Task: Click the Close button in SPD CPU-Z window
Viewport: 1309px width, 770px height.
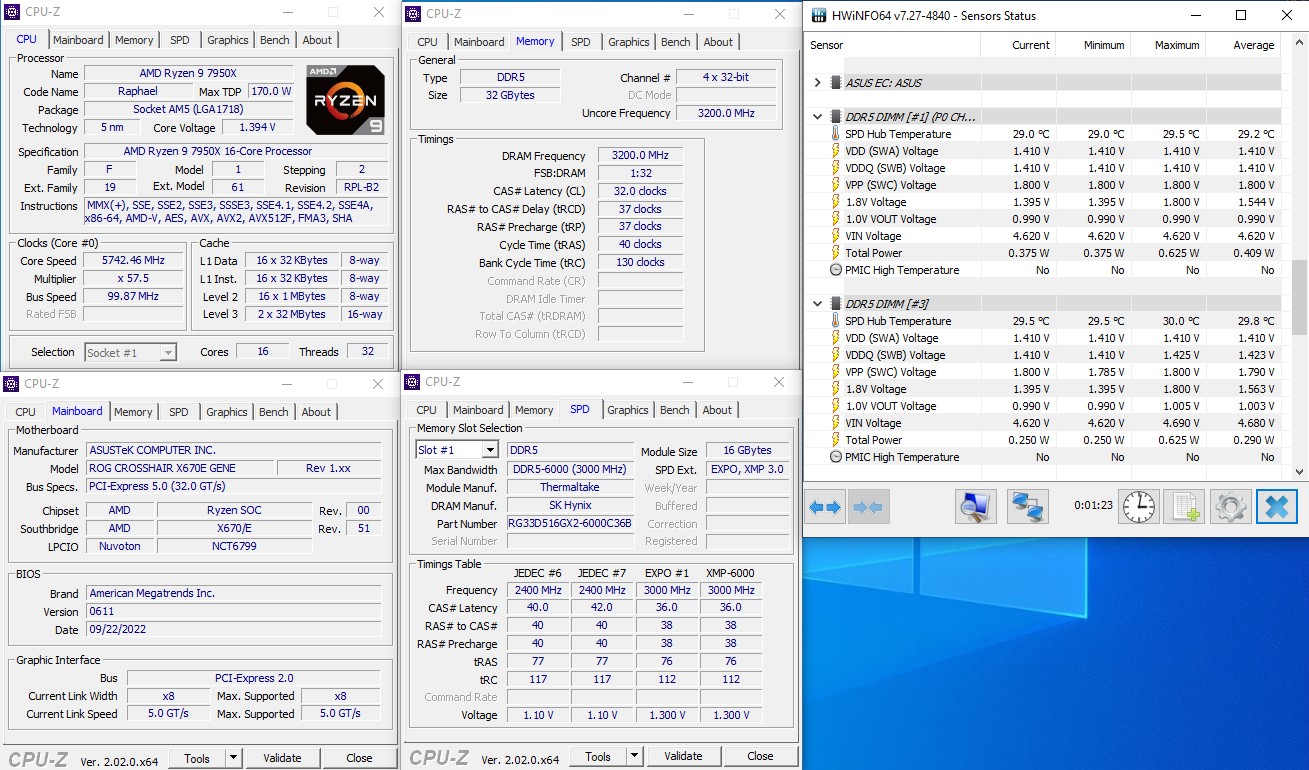Action: (x=760, y=756)
